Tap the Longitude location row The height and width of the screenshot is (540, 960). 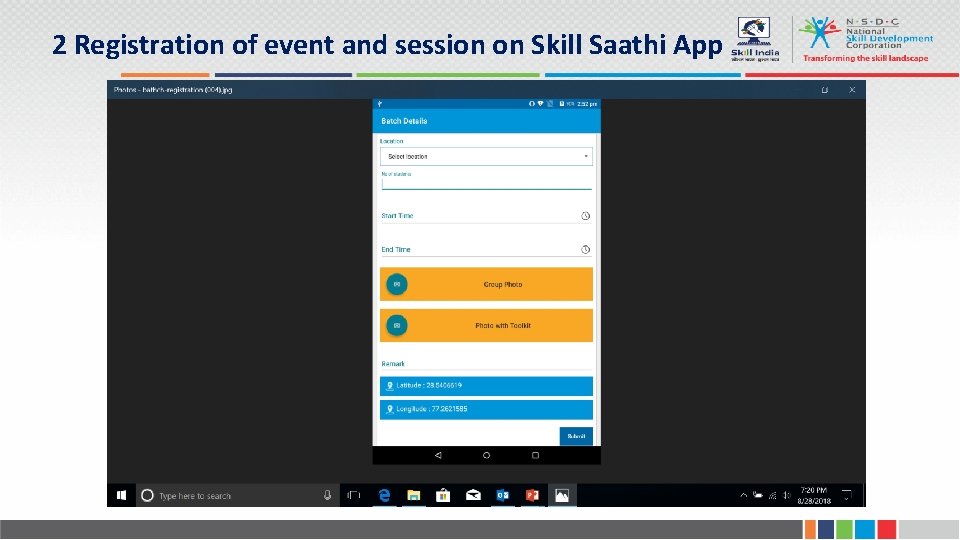(486, 409)
